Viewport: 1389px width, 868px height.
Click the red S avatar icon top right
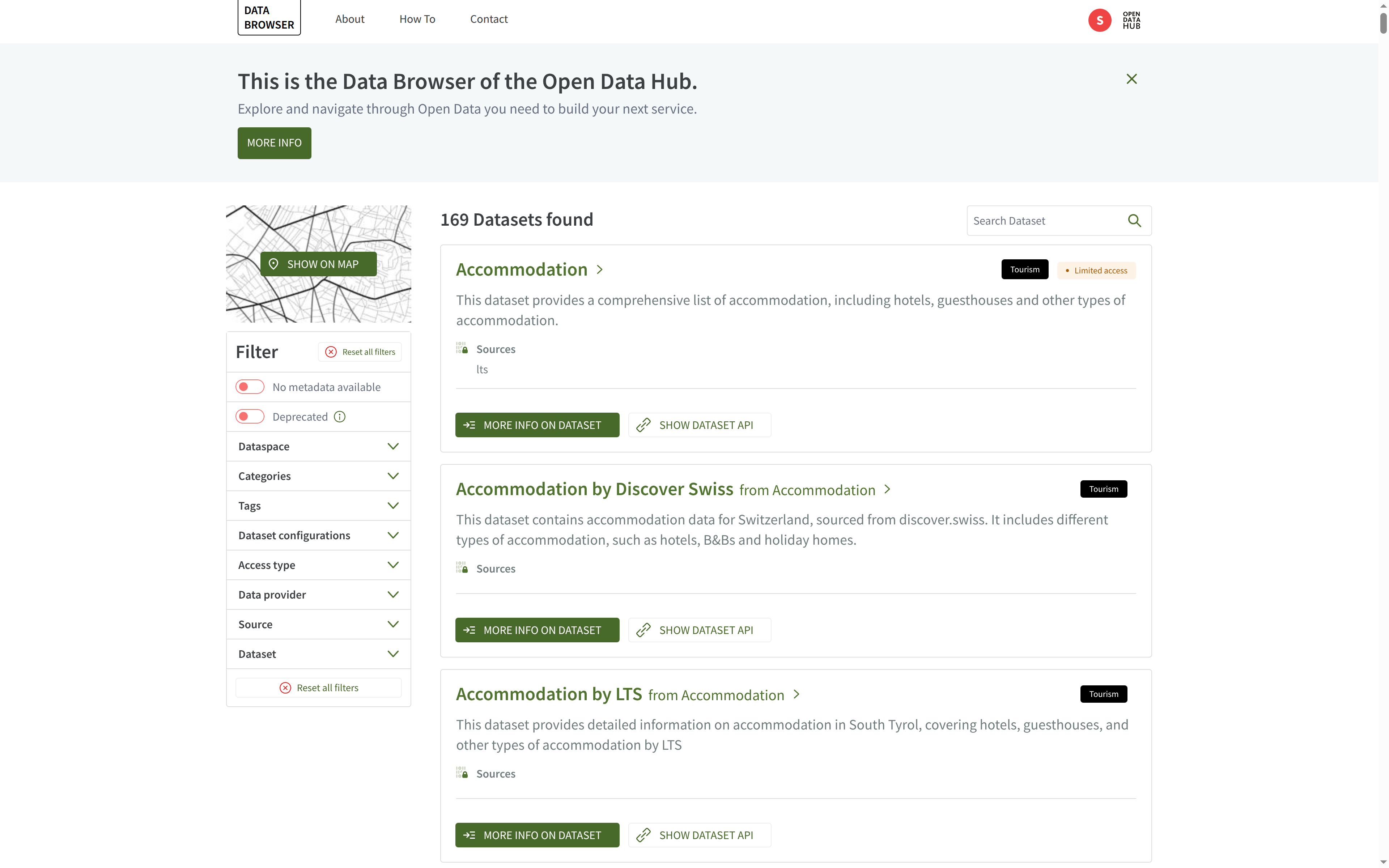point(1099,20)
